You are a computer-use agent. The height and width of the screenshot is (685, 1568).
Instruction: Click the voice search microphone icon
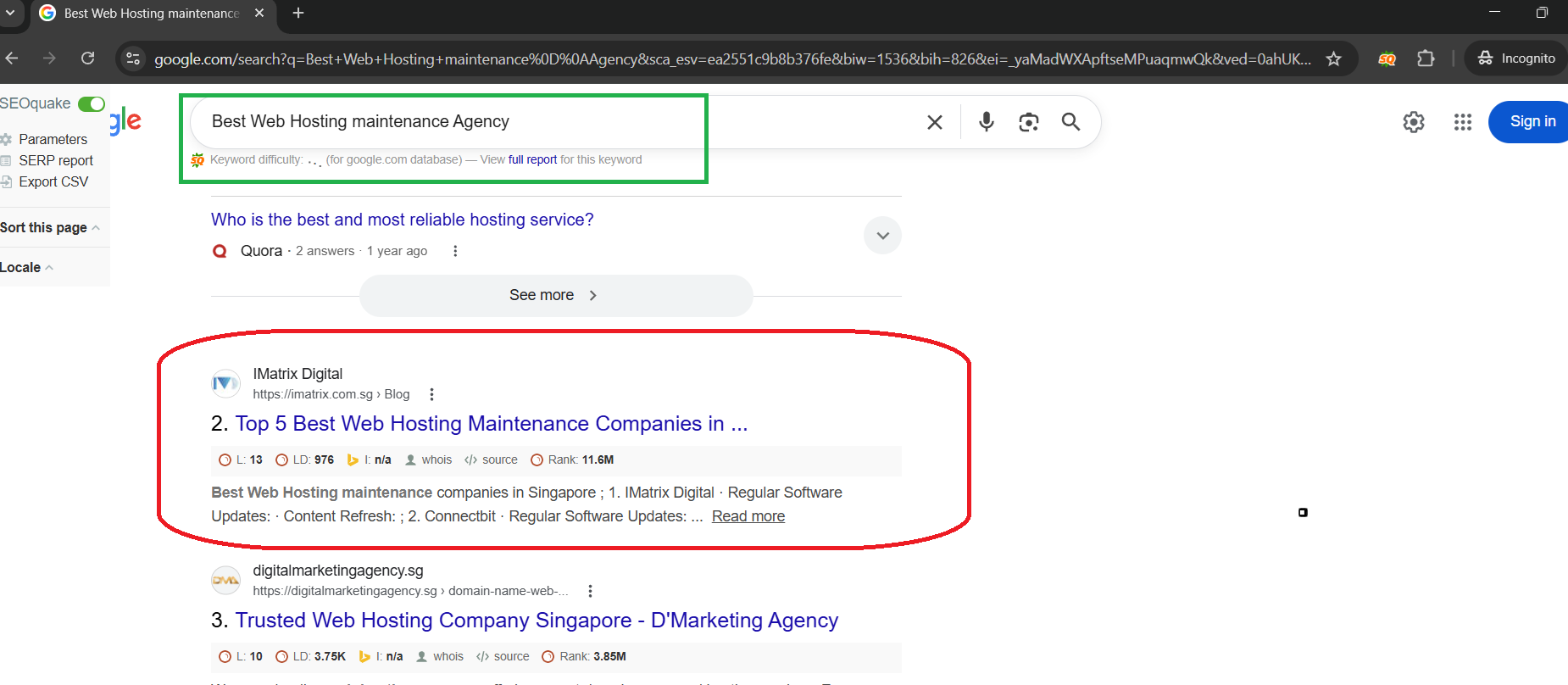click(x=986, y=122)
